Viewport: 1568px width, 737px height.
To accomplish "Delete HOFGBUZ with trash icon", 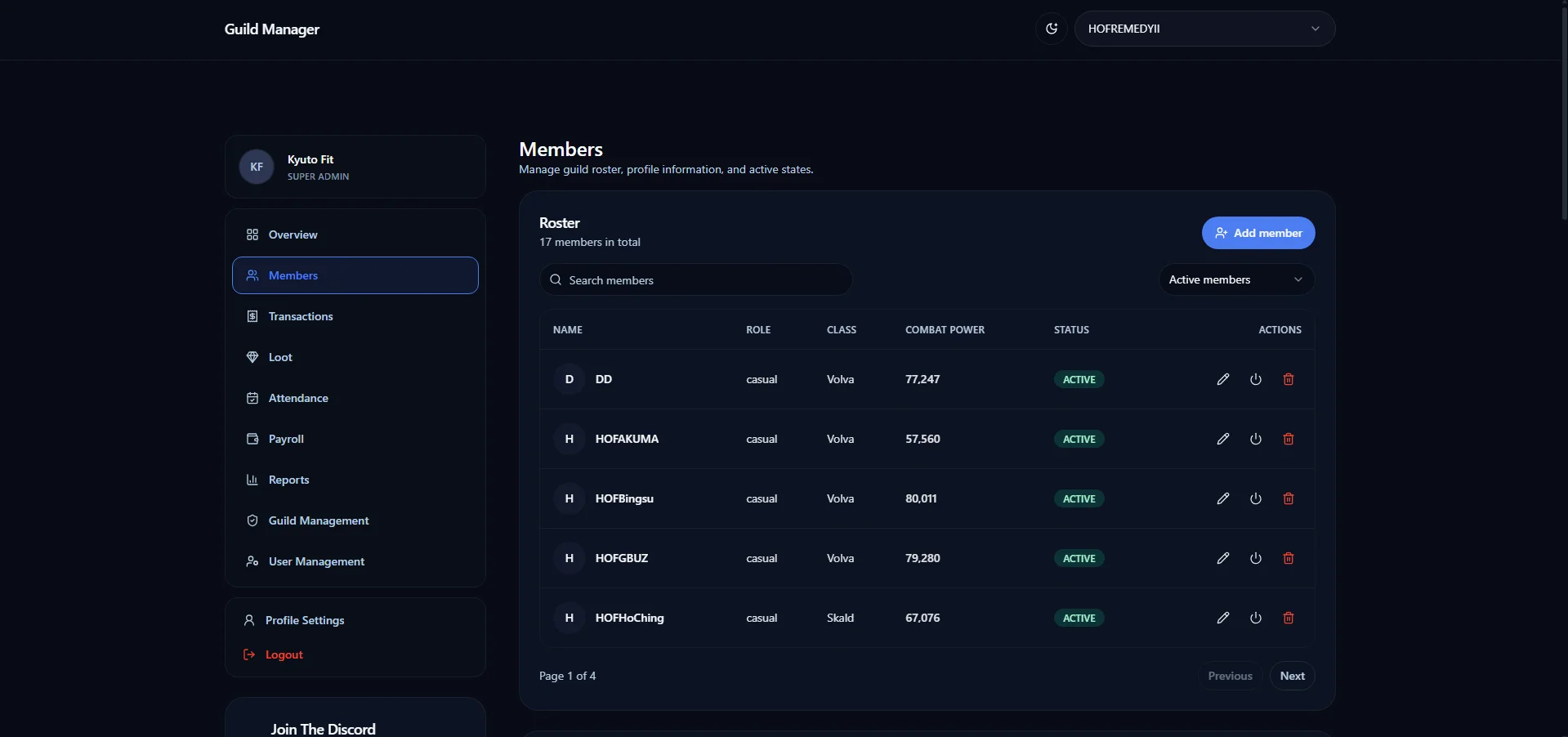I will click(x=1289, y=558).
